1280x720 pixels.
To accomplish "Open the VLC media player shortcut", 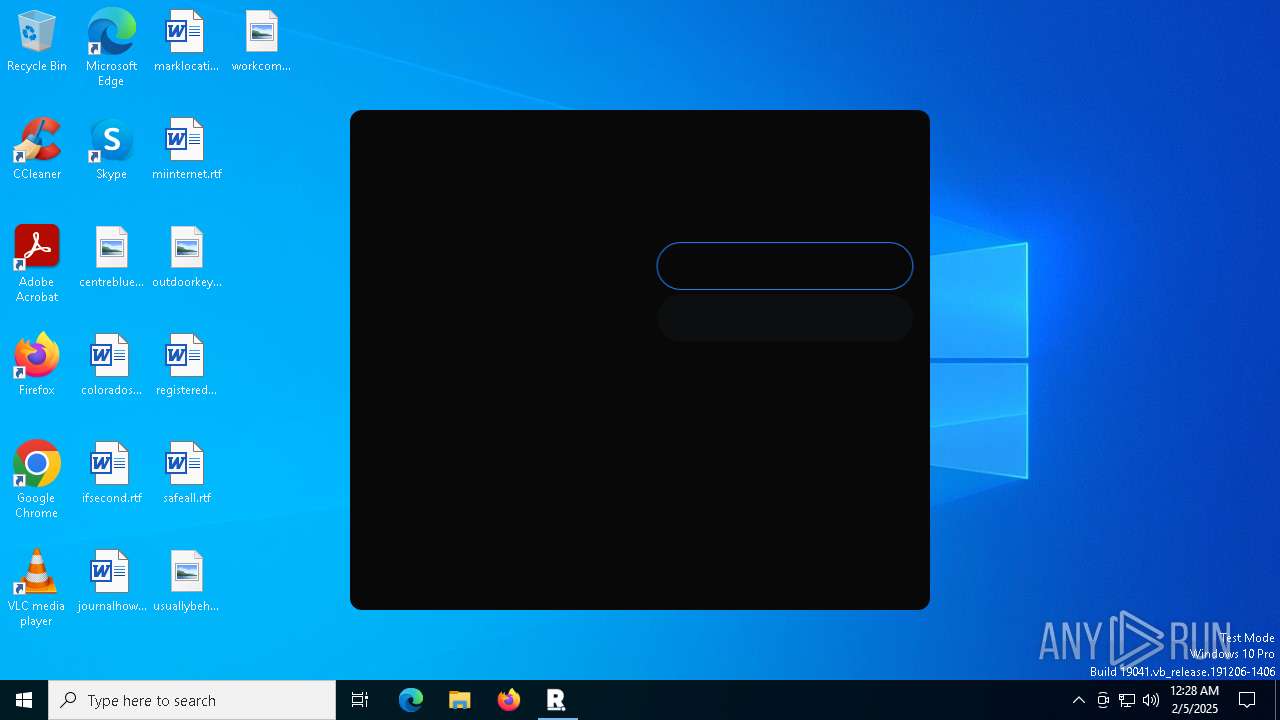I will [37, 588].
